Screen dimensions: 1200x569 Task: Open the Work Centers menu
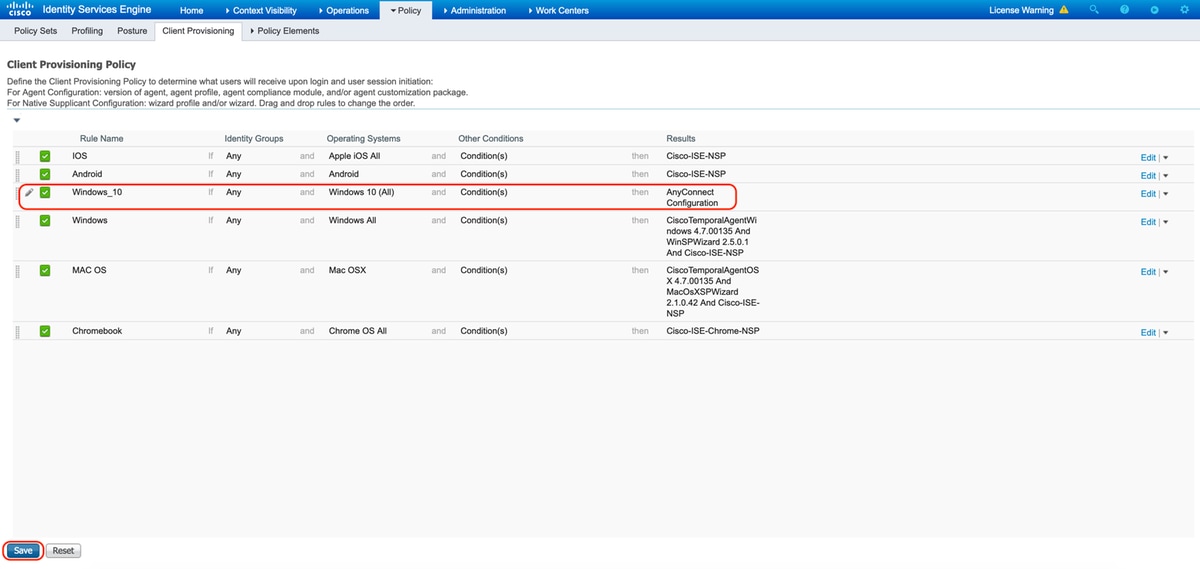point(557,10)
